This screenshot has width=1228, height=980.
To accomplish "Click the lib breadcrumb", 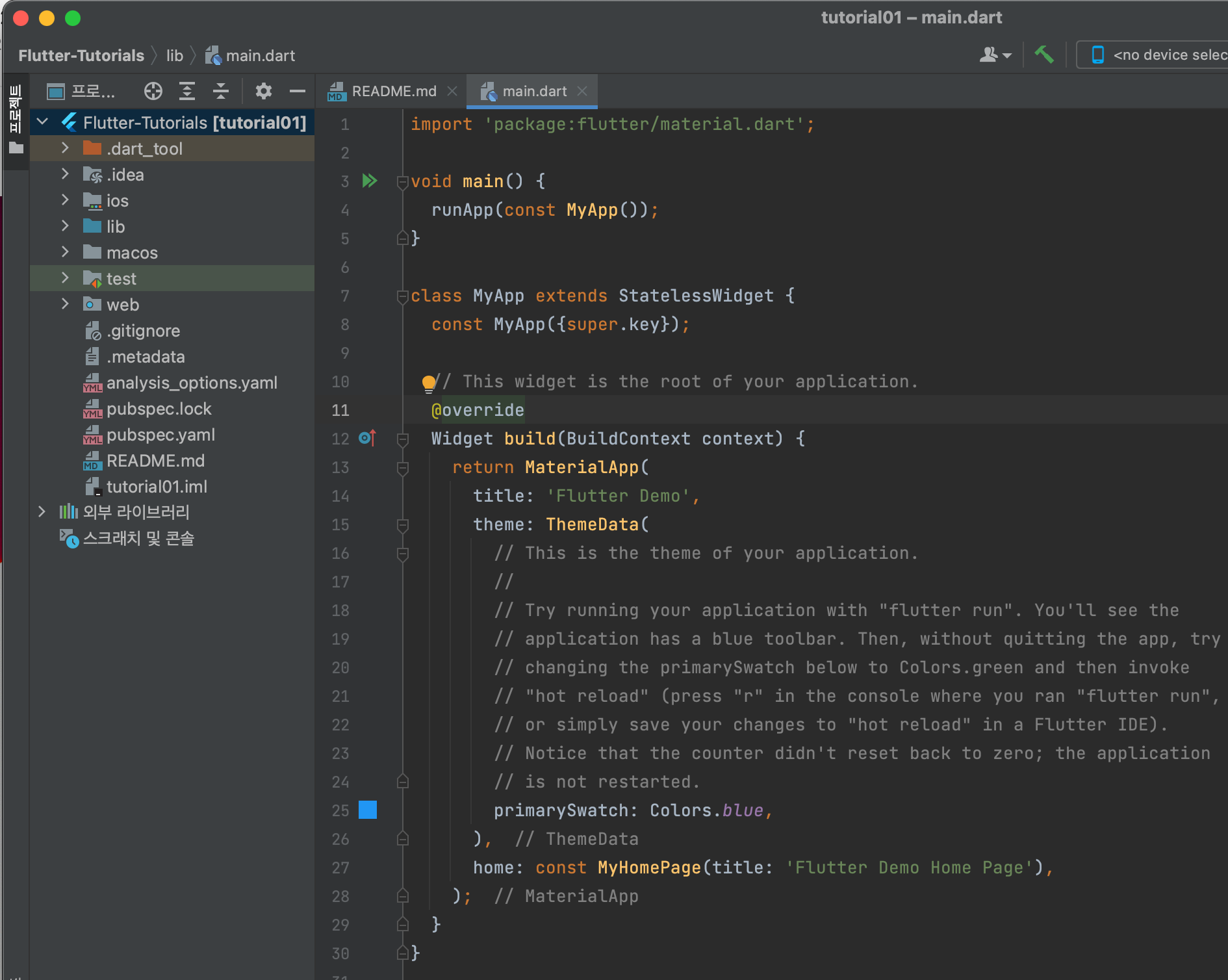I will click(x=175, y=56).
